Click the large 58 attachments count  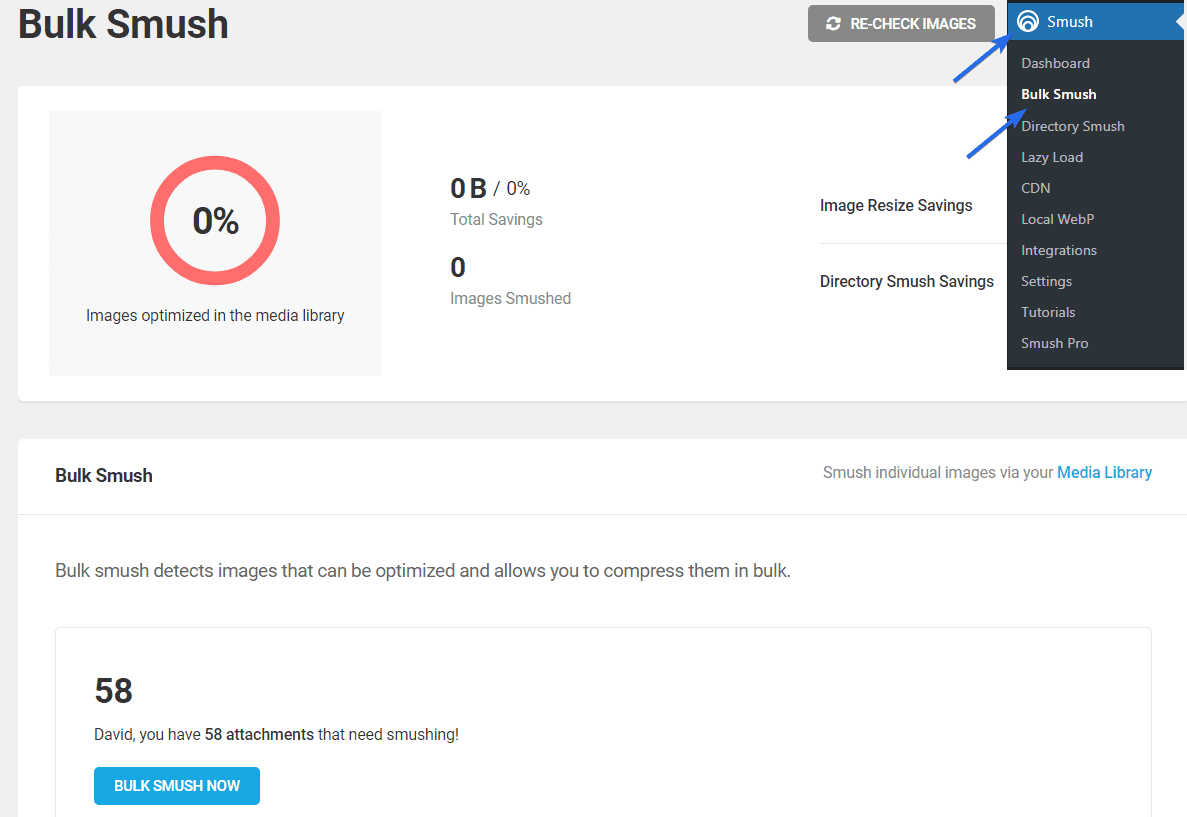pos(114,691)
